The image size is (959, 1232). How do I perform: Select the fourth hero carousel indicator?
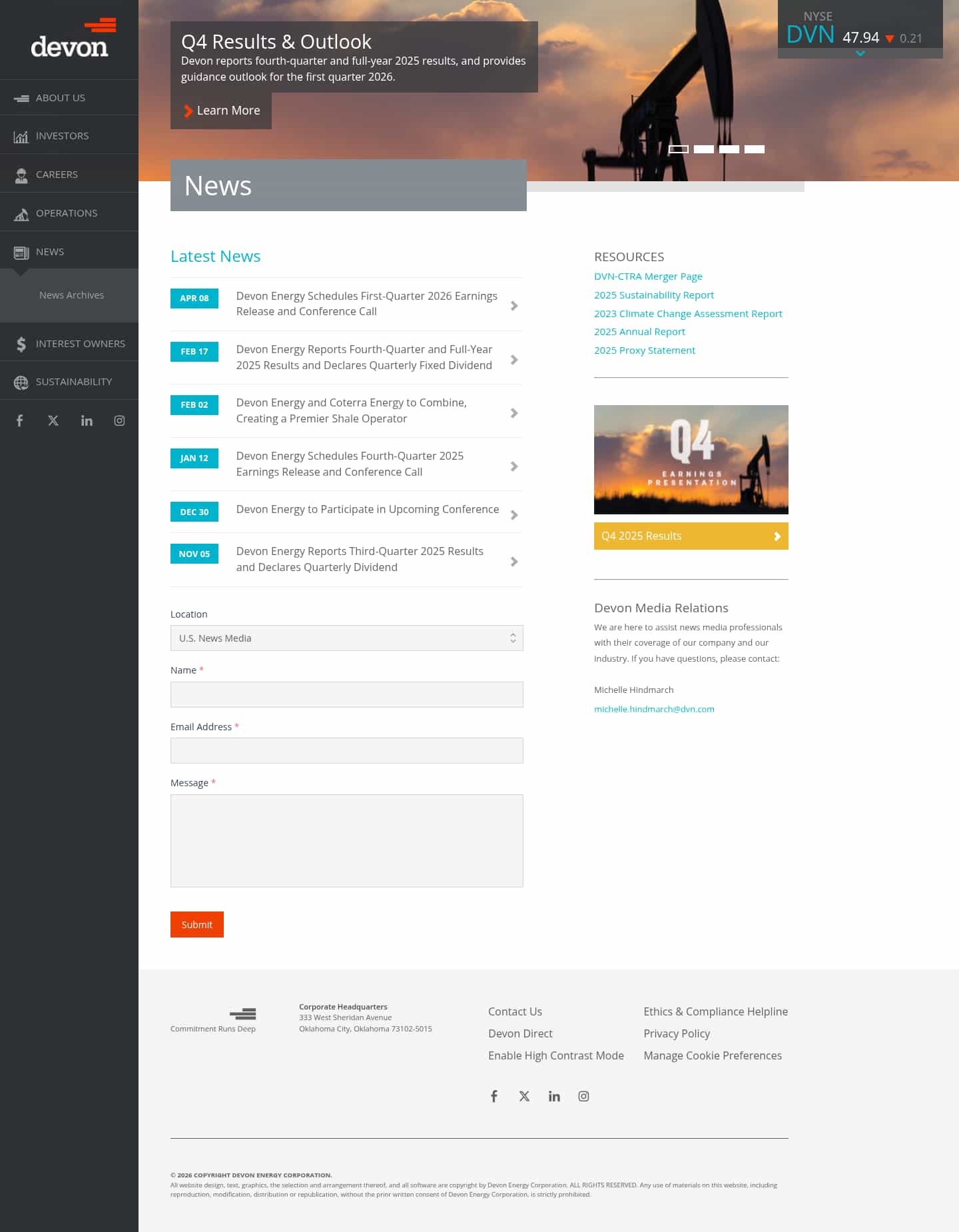coord(755,149)
